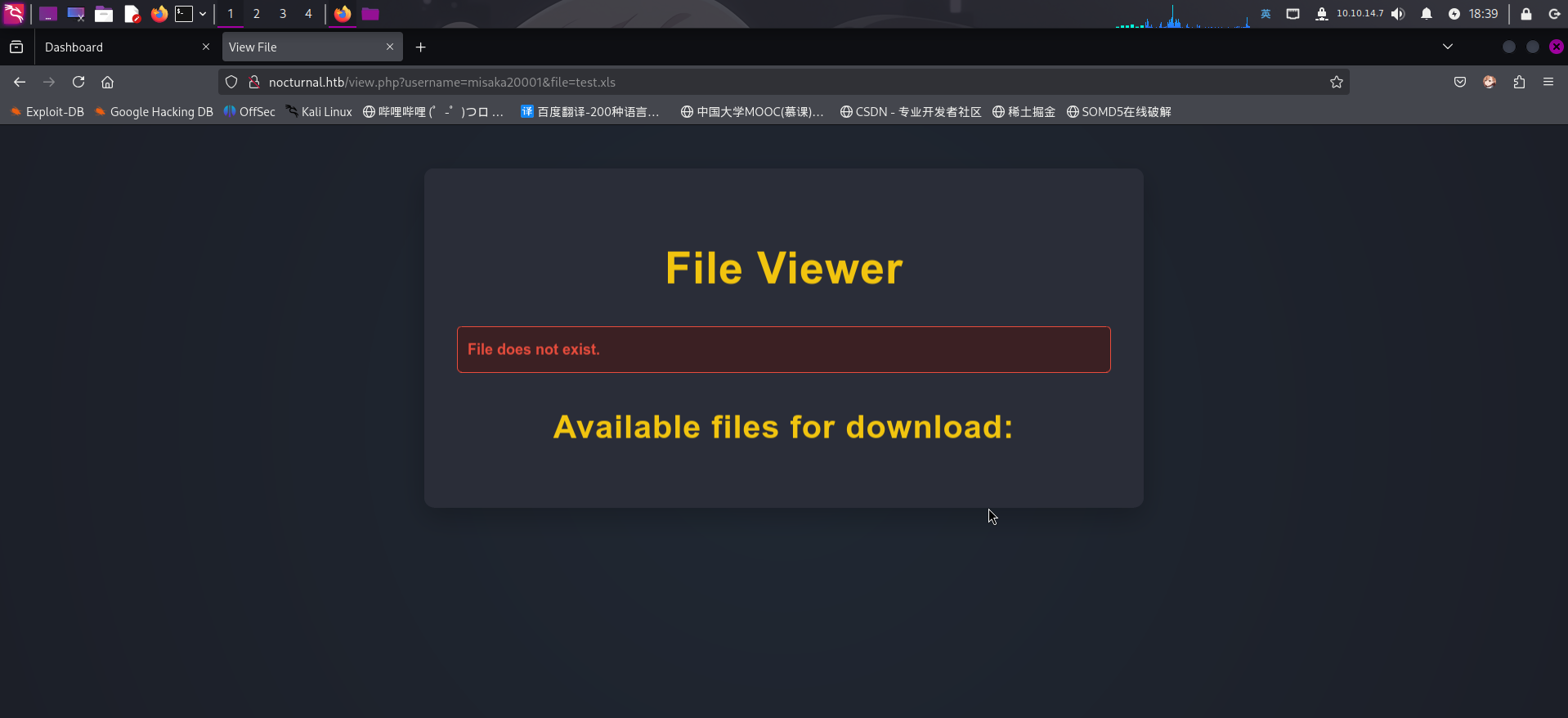Open the network connection tray icon

pyautogui.click(x=1321, y=14)
